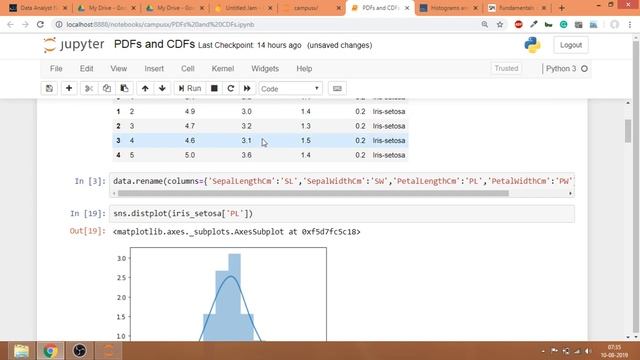The height and width of the screenshot is (360, 640).
Task: Open a new browser tab
Action: coord(562,8)
